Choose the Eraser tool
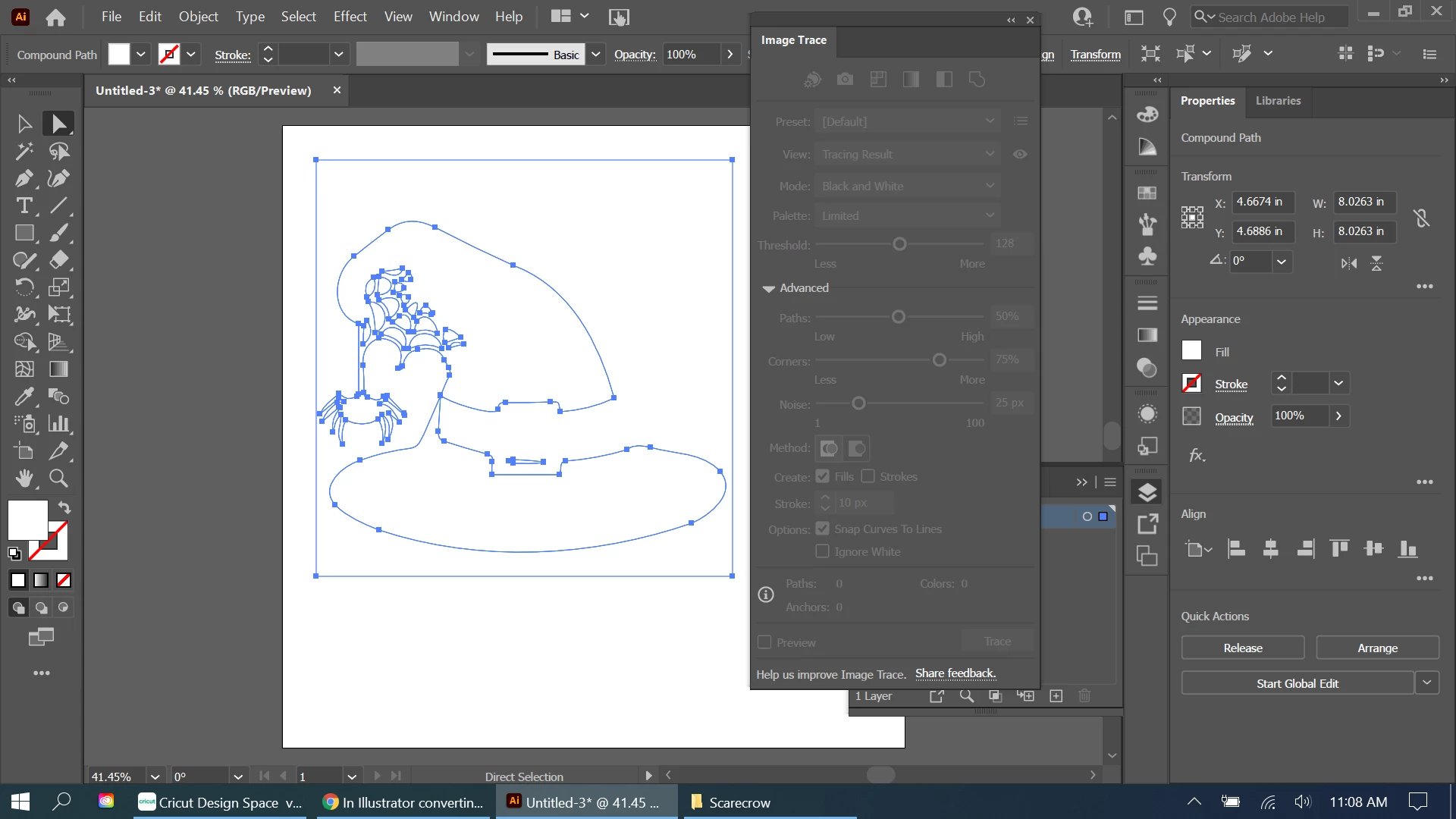1456x819 pixels. [x=58, y=260]
